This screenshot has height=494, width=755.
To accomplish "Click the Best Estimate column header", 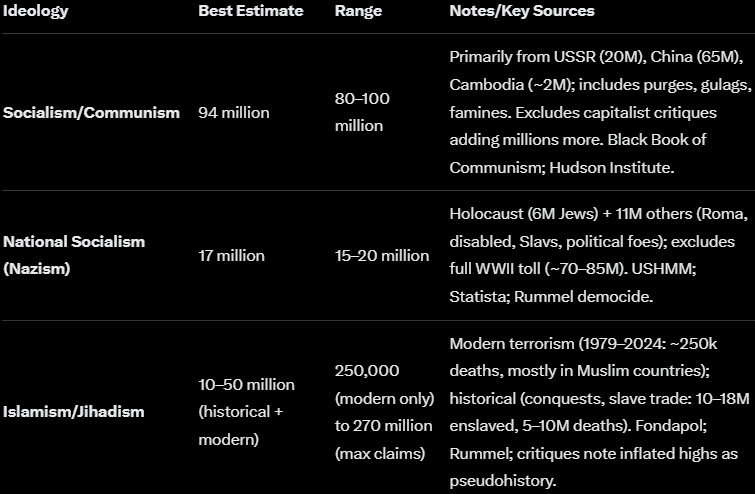I will (x=249, y=11).
